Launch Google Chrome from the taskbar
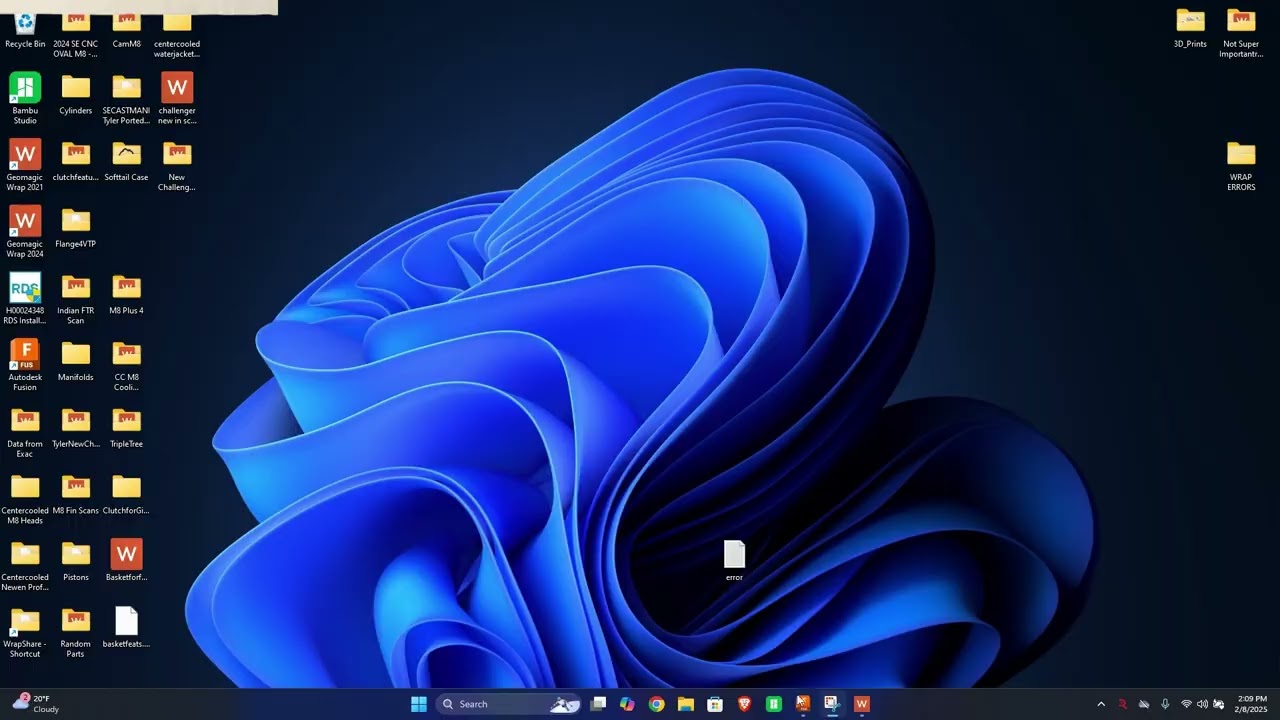This screenshot has height=720, width=1280. tap(656, 704)
